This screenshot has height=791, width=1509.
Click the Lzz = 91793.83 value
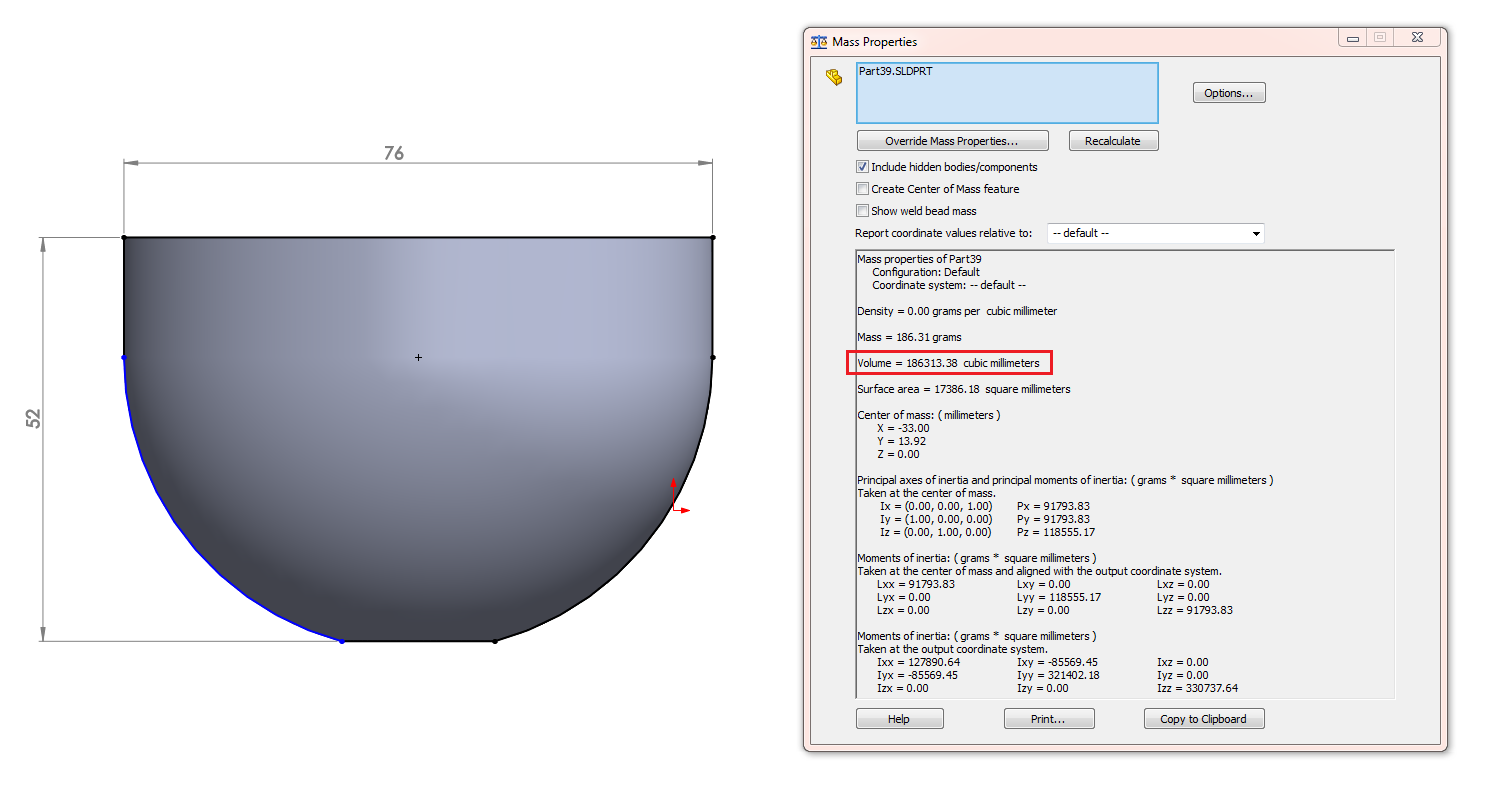click(1195, 610)
